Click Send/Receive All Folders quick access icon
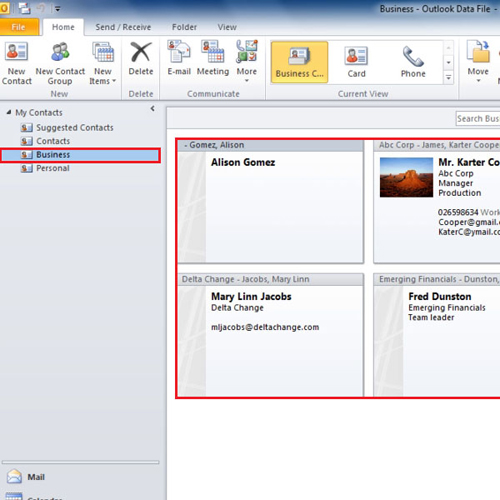The height and width of the screenshot is (500, 500). click(x=25, y=8)
